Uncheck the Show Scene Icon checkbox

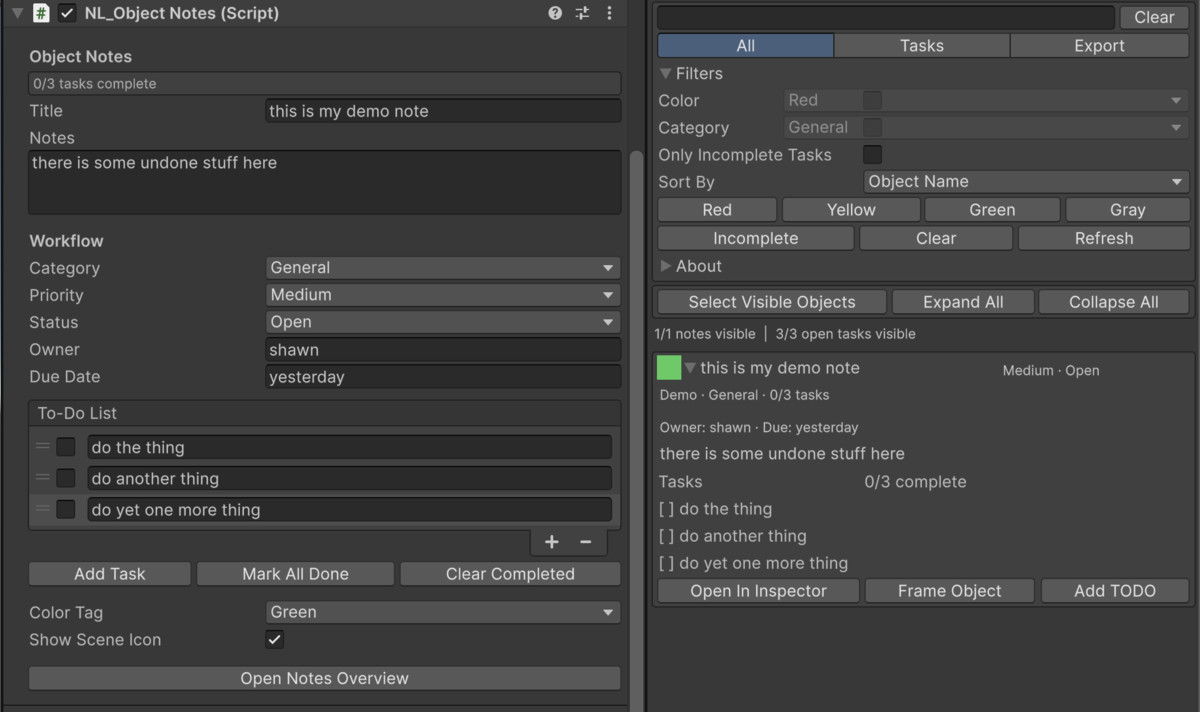point(275,639)
